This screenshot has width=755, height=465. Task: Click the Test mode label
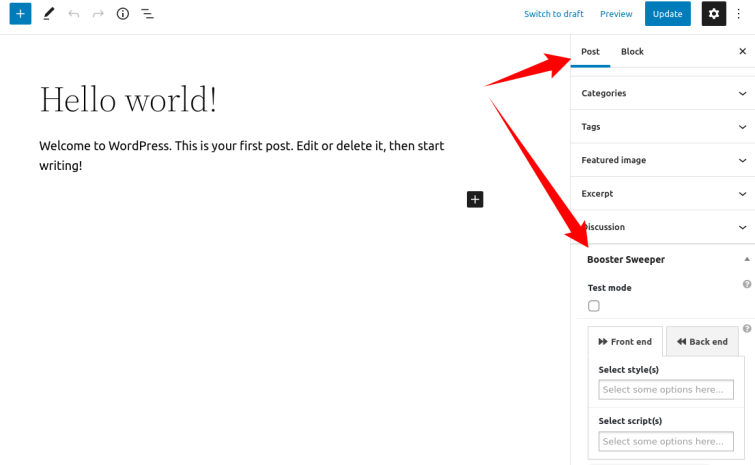click(609, 288)
